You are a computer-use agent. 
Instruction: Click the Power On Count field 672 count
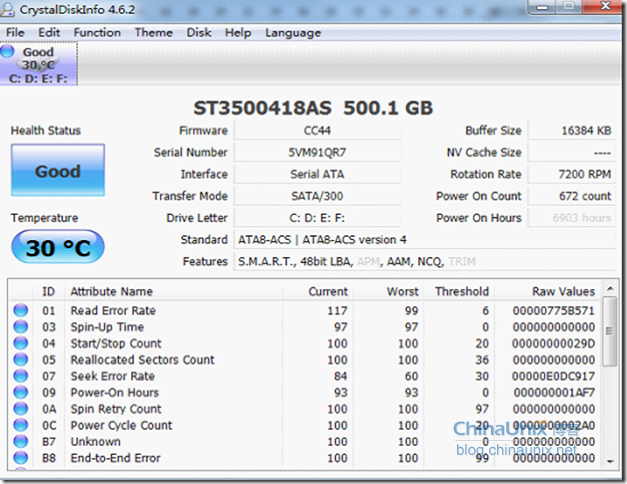pyautogui.click(x=572, y=196)
